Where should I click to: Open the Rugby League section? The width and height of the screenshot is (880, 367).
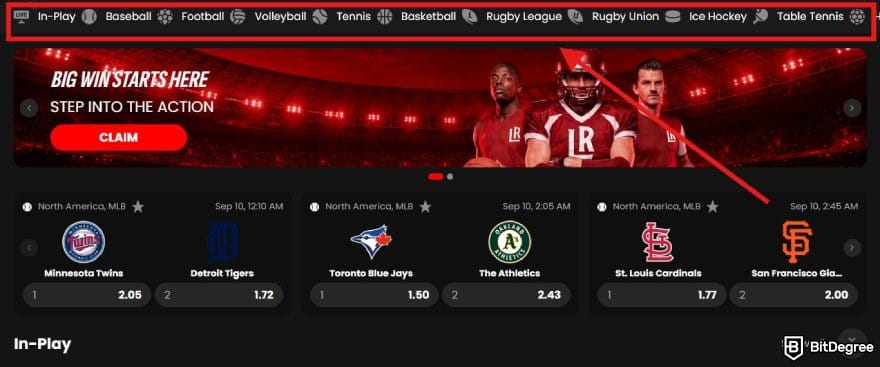coord(524,17)
